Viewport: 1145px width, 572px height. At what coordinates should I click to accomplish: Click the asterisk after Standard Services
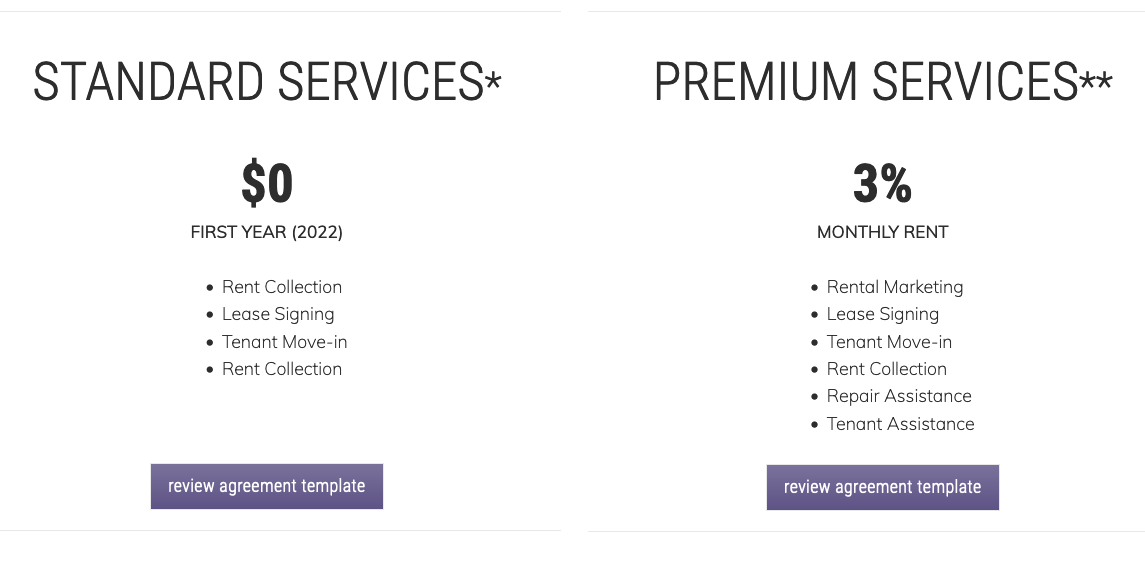coord(493,80)
